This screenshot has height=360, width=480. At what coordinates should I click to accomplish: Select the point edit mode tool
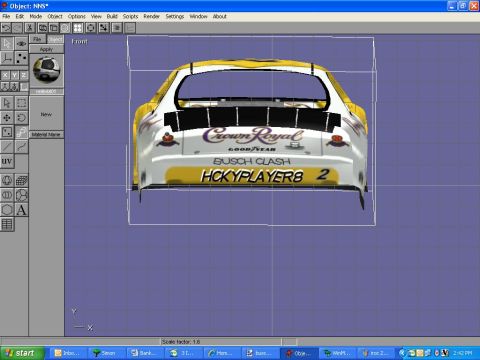(x=21, y=58)
